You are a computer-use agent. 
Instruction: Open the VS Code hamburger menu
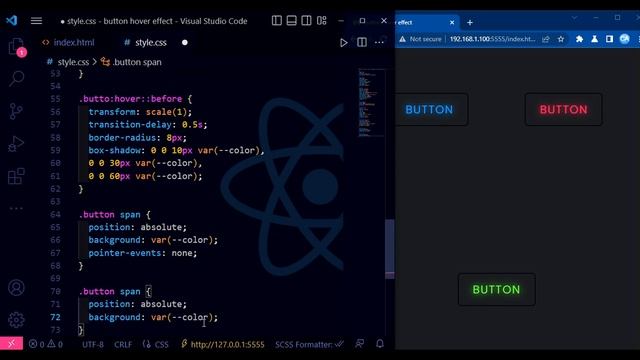click(x=36, y=21)
